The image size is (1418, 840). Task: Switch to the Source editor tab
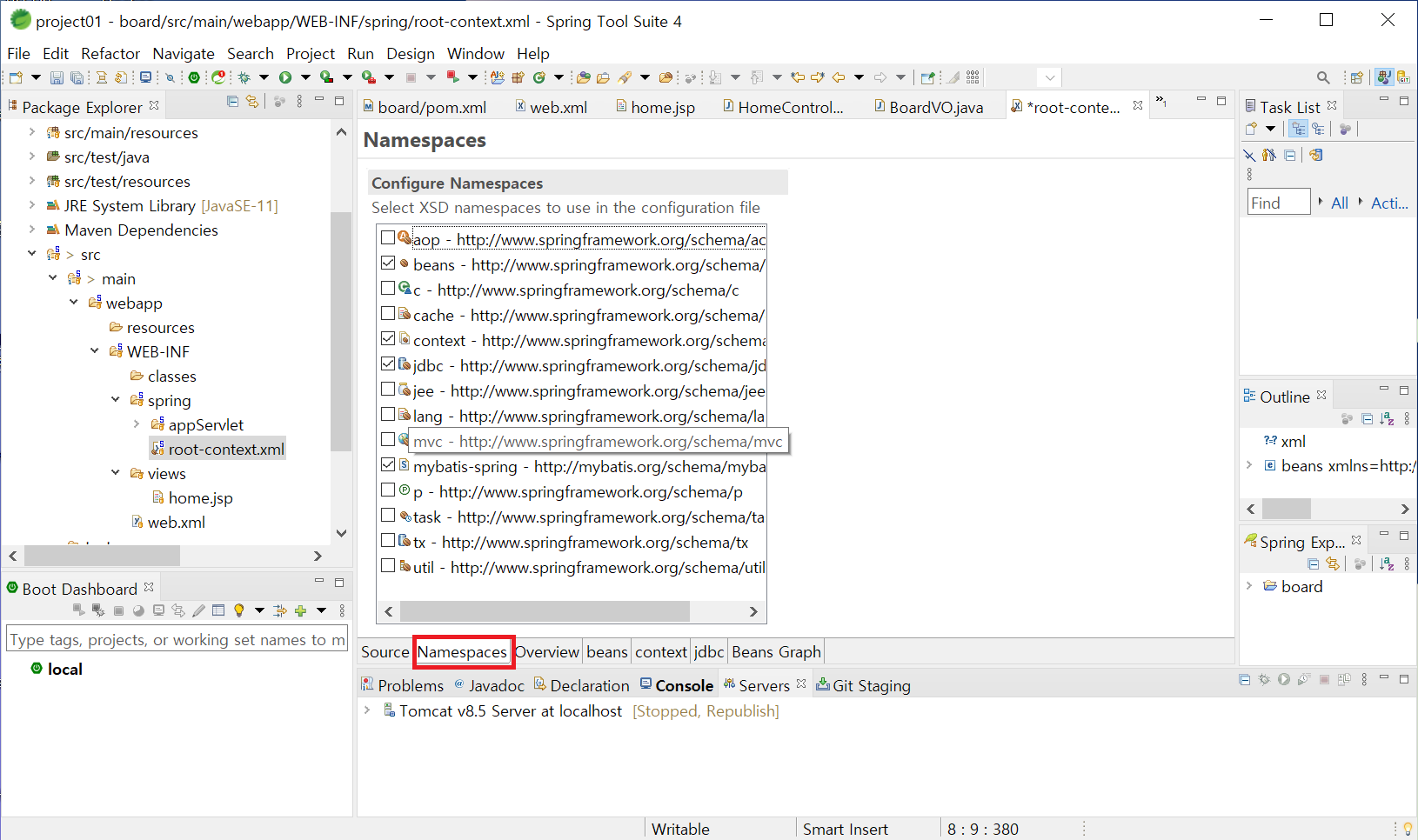[385, 652]
